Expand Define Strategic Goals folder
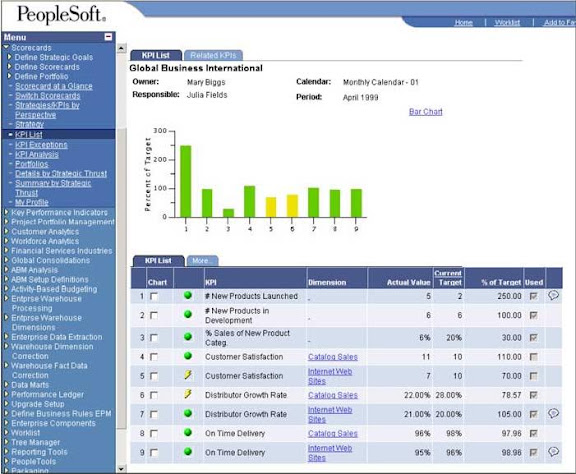The width and height of the screenshot is (576, 474). point(10,57)
